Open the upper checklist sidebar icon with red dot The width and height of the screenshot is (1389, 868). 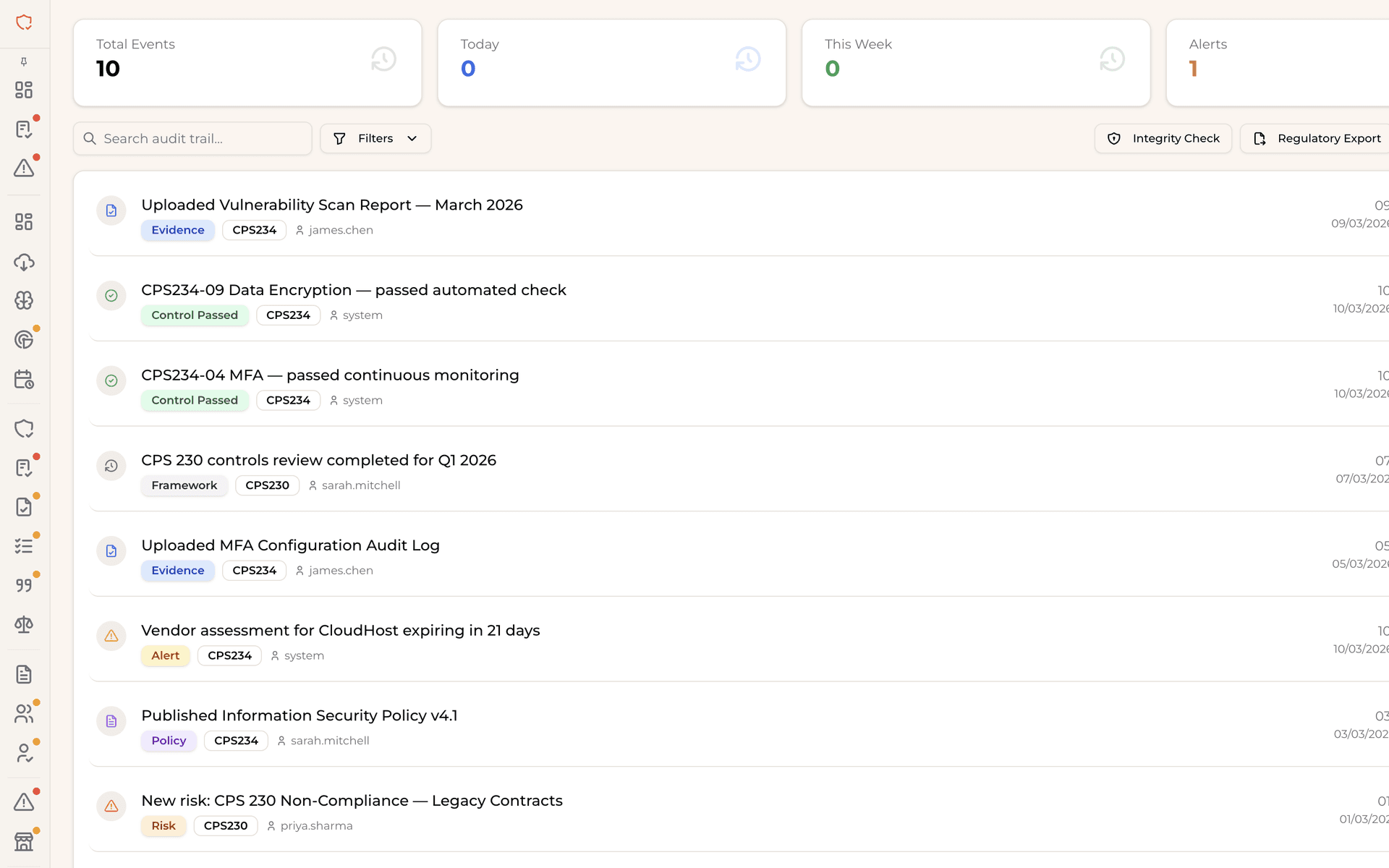pos(24,129)
